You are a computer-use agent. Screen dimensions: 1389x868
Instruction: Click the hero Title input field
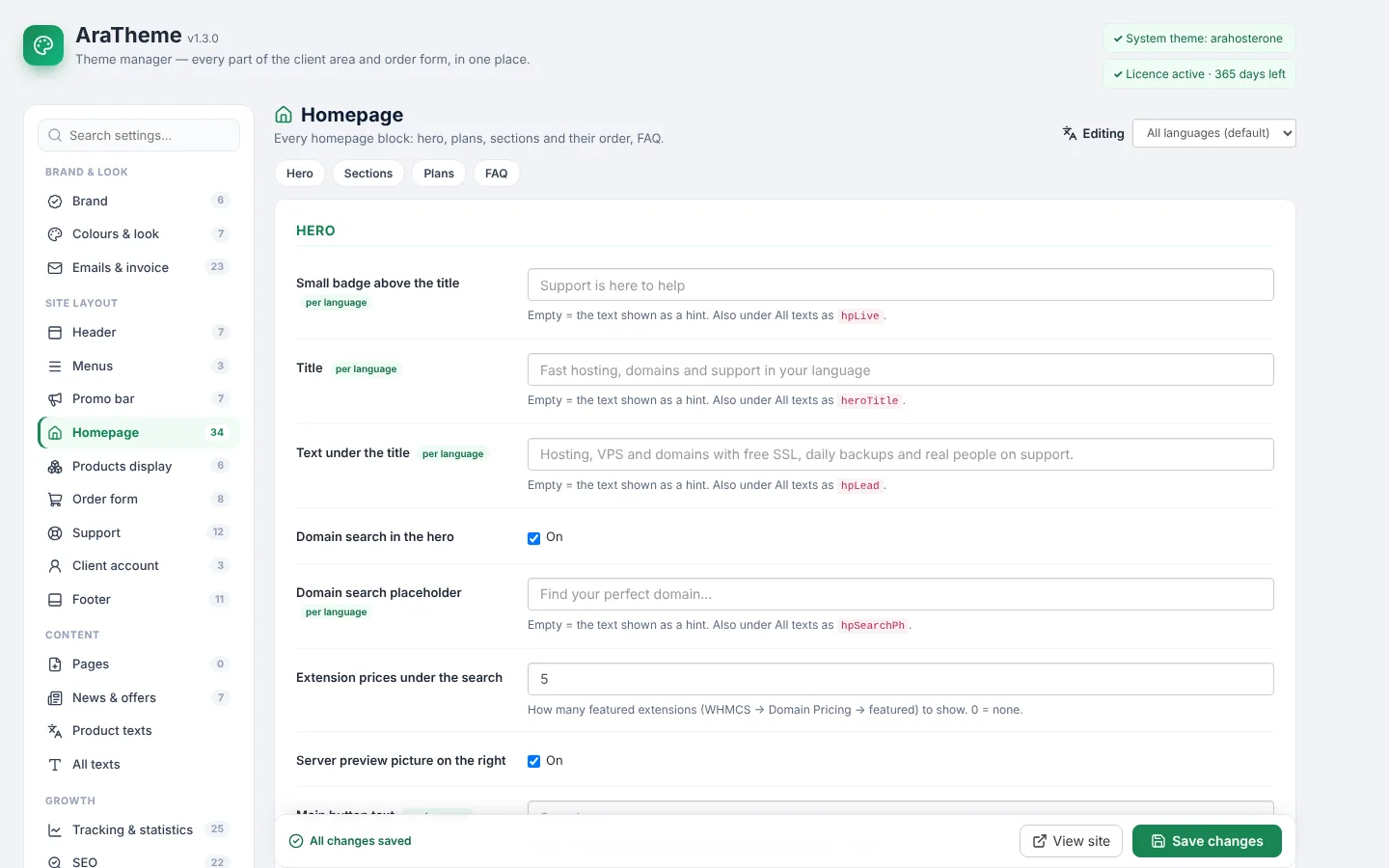[x=900, y=369]
